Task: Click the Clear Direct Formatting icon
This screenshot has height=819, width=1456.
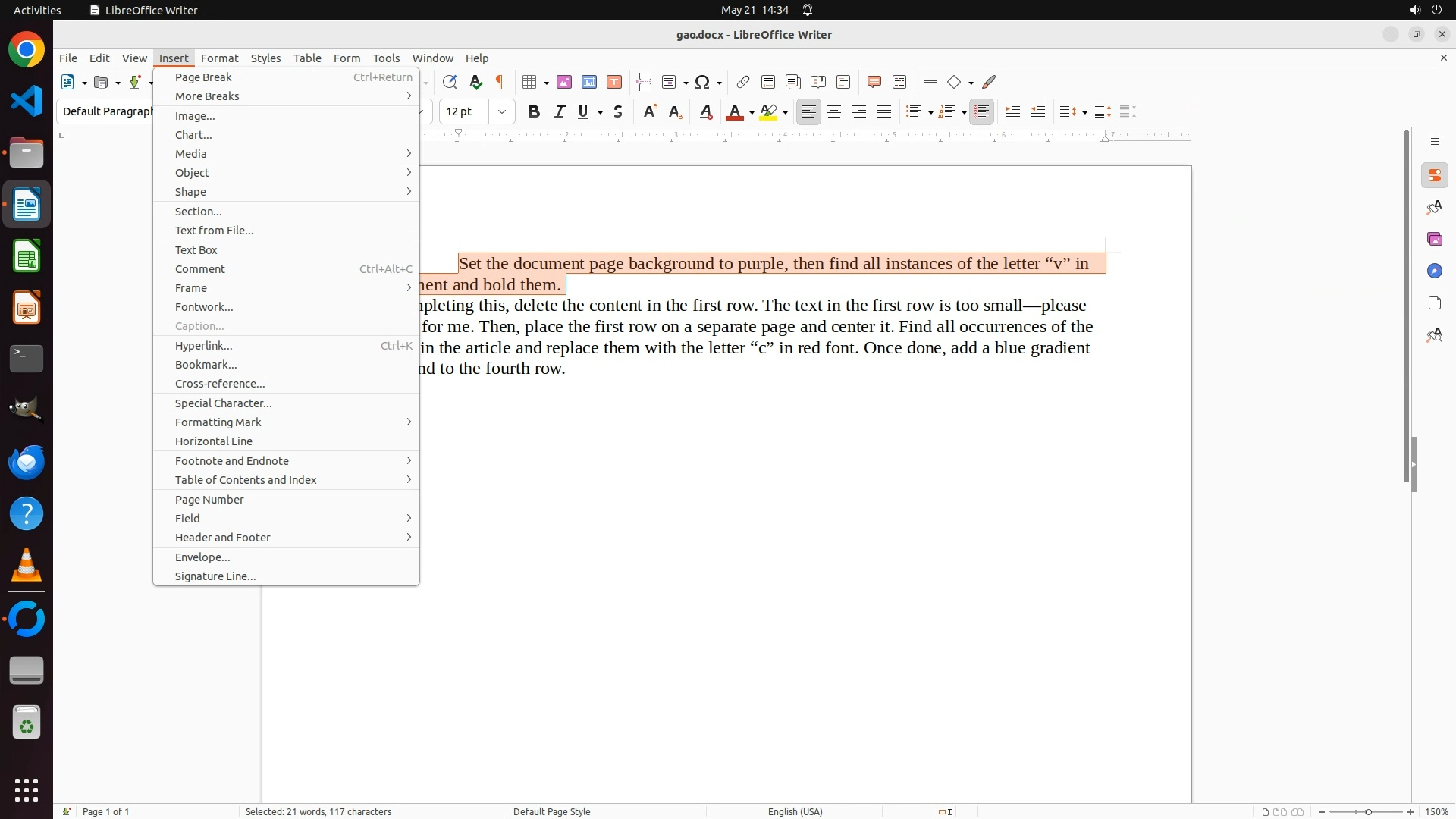Action: click(706, 111)
